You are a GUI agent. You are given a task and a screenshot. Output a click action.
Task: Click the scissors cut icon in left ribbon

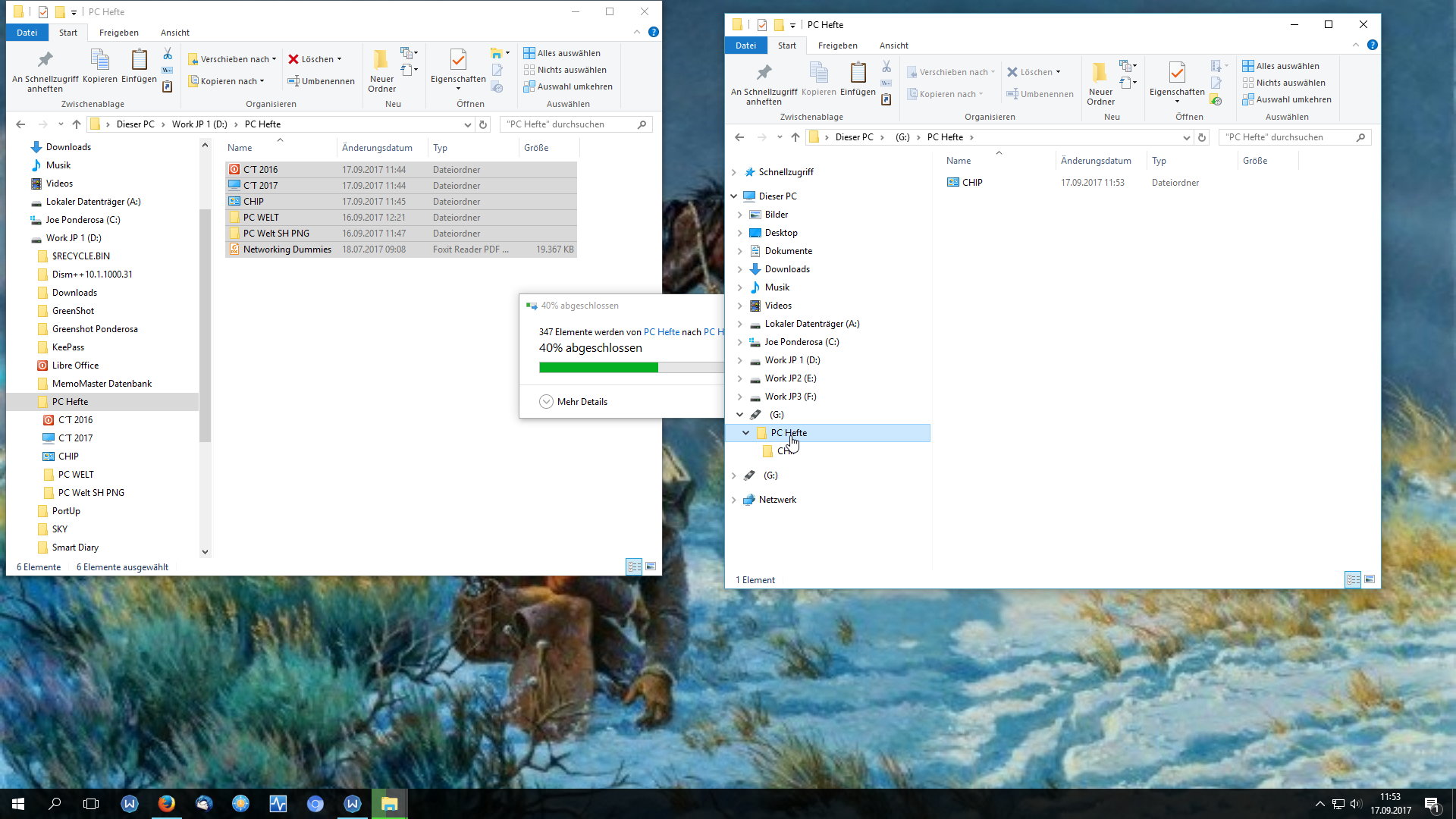pyautogui.click(x=168, y=54)
